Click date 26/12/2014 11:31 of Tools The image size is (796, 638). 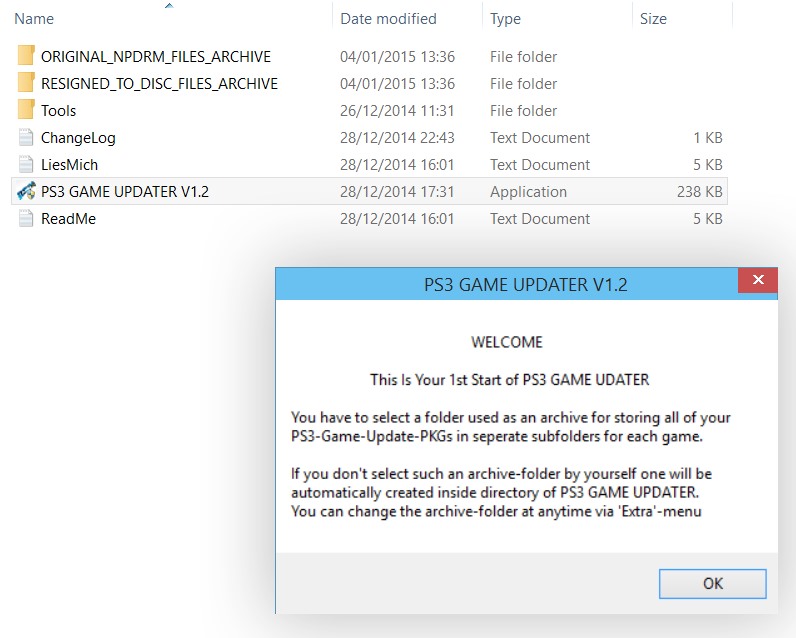pyautogui.click(x=397, y=111)
